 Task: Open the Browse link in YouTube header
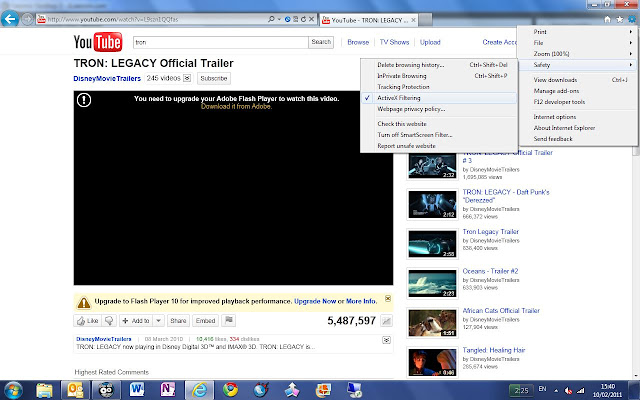pos(358,42)
